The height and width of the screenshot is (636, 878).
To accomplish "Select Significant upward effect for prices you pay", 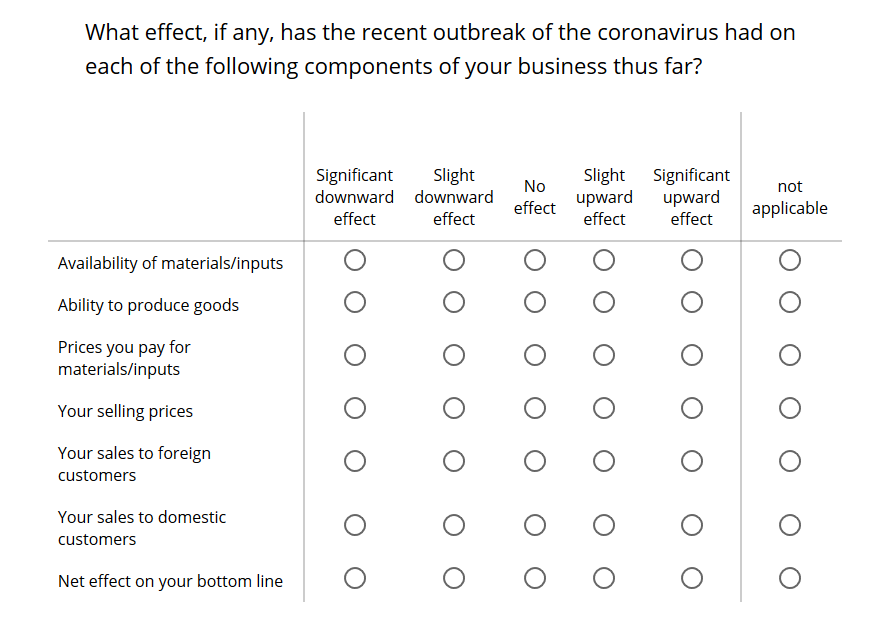I will pos(692,355).
